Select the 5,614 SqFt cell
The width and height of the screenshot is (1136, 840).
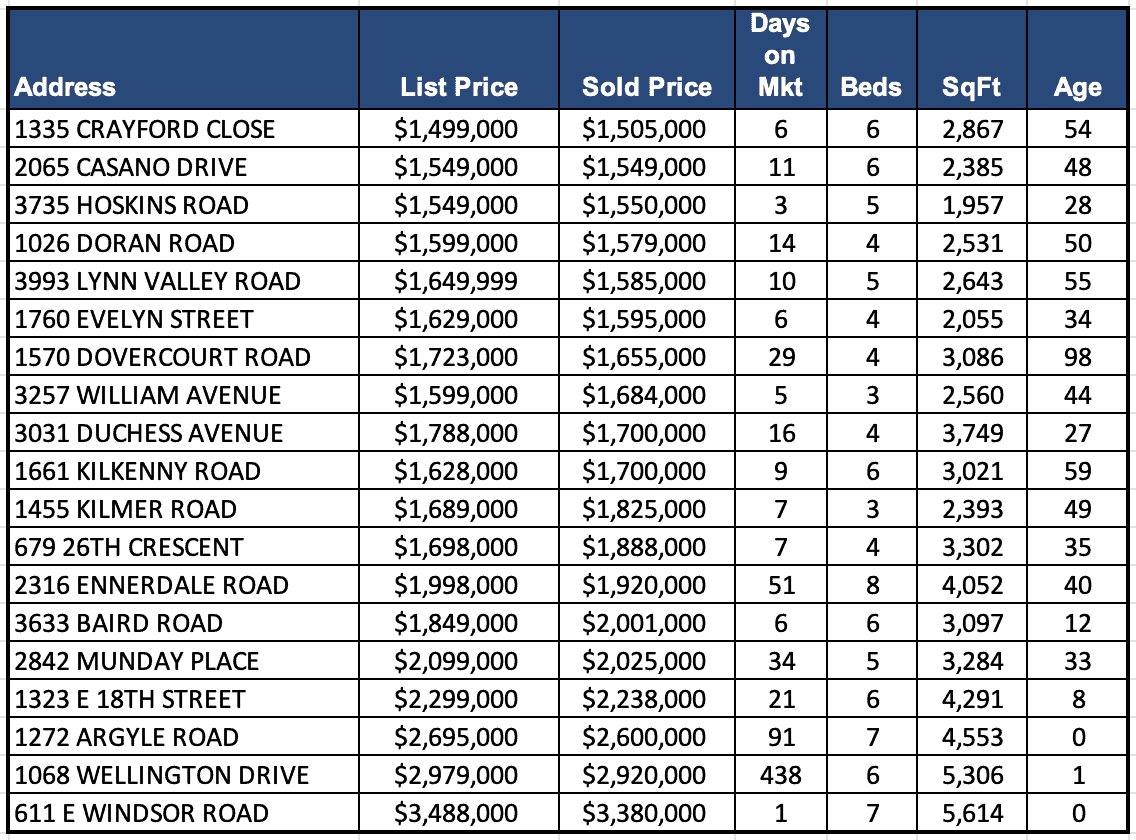coord(972,813)
